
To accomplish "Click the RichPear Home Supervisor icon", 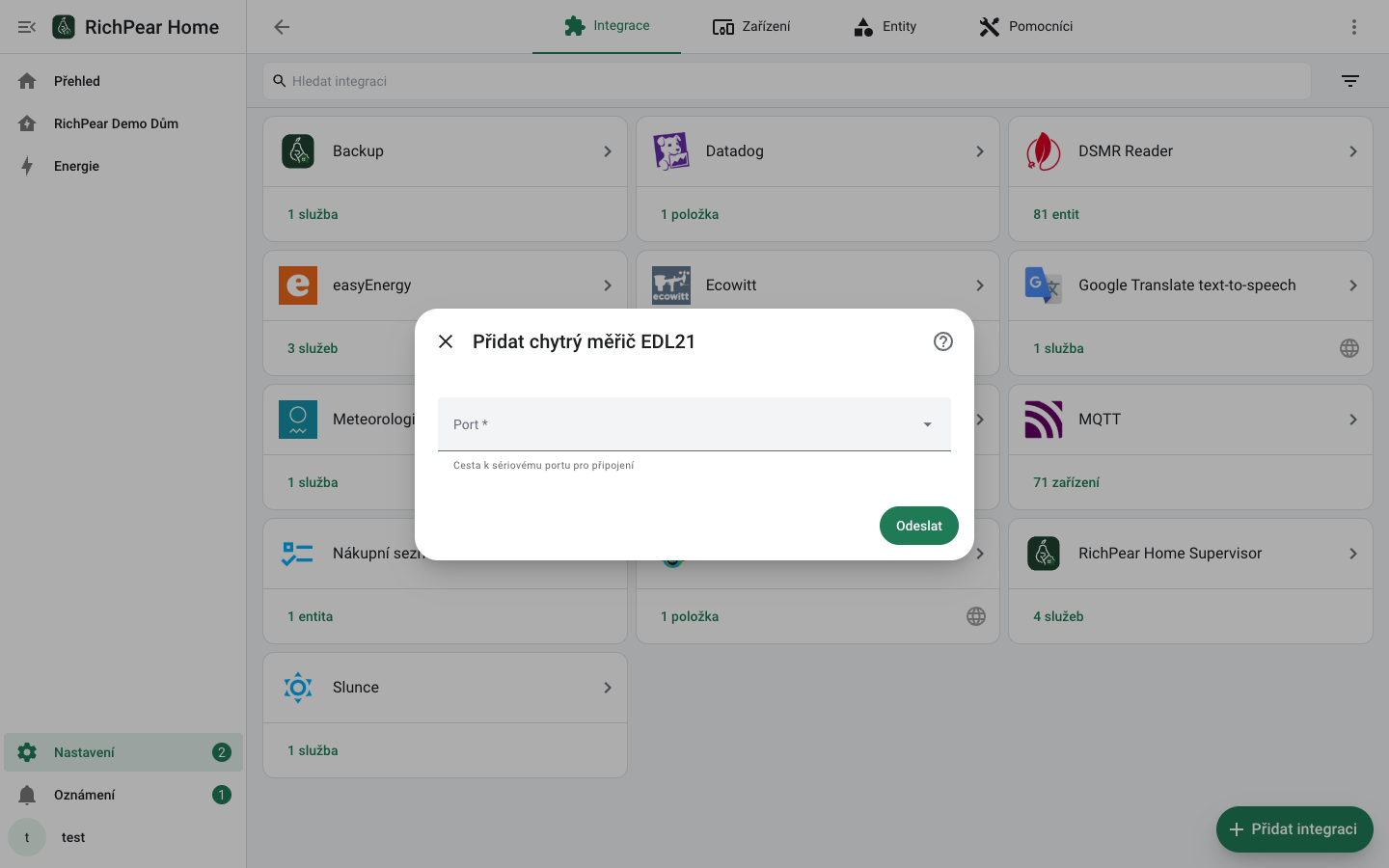I will point(1044,554).
